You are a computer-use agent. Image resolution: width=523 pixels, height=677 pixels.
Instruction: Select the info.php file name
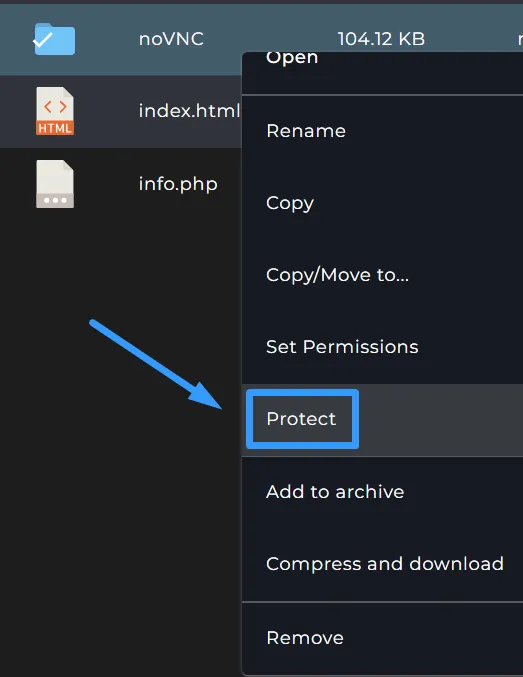point(178,184)
